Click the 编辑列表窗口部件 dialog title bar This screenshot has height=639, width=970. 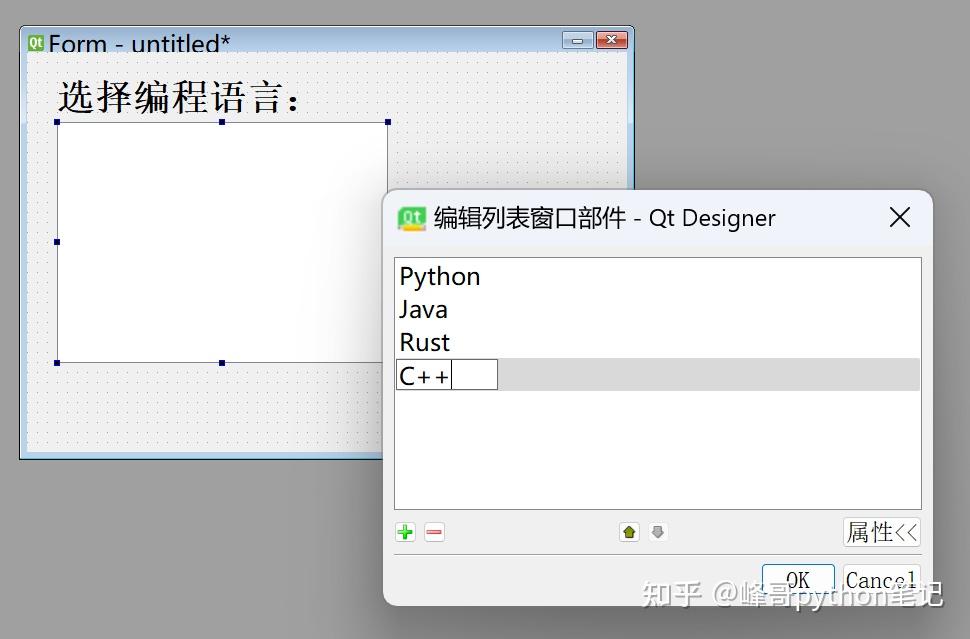point(600,218)
